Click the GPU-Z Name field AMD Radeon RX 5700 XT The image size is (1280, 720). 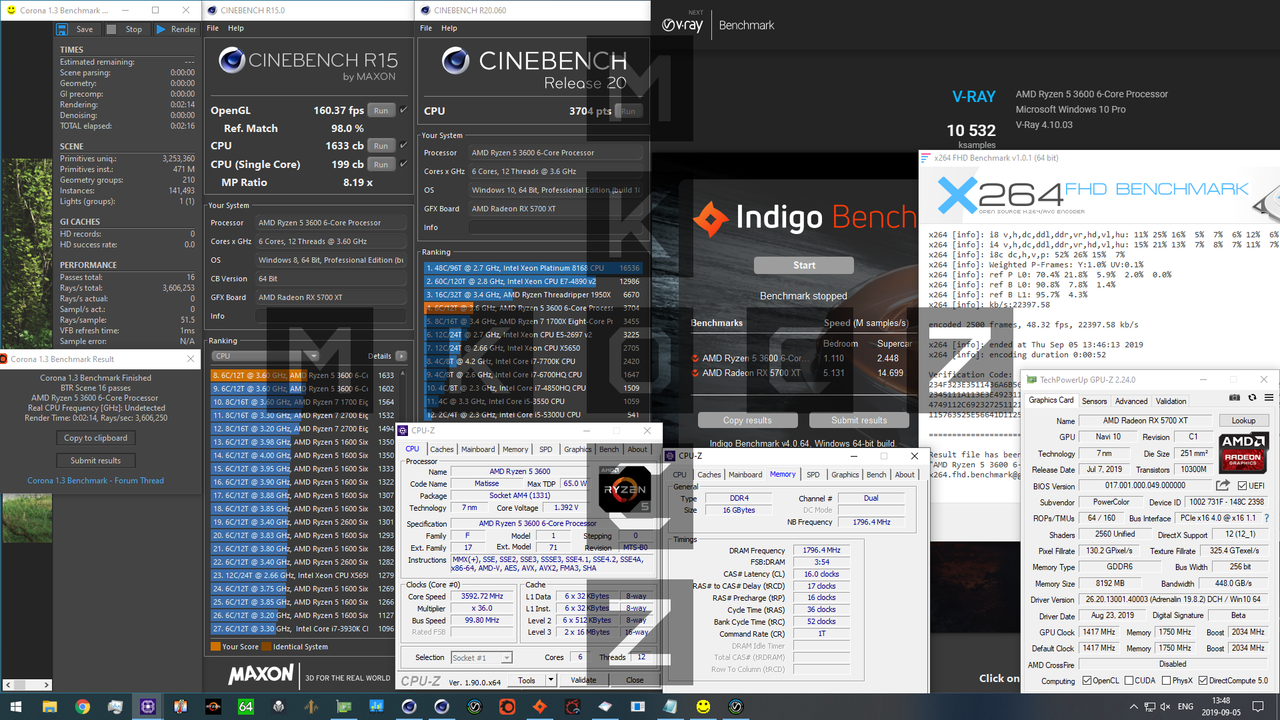coord(1146,421)
